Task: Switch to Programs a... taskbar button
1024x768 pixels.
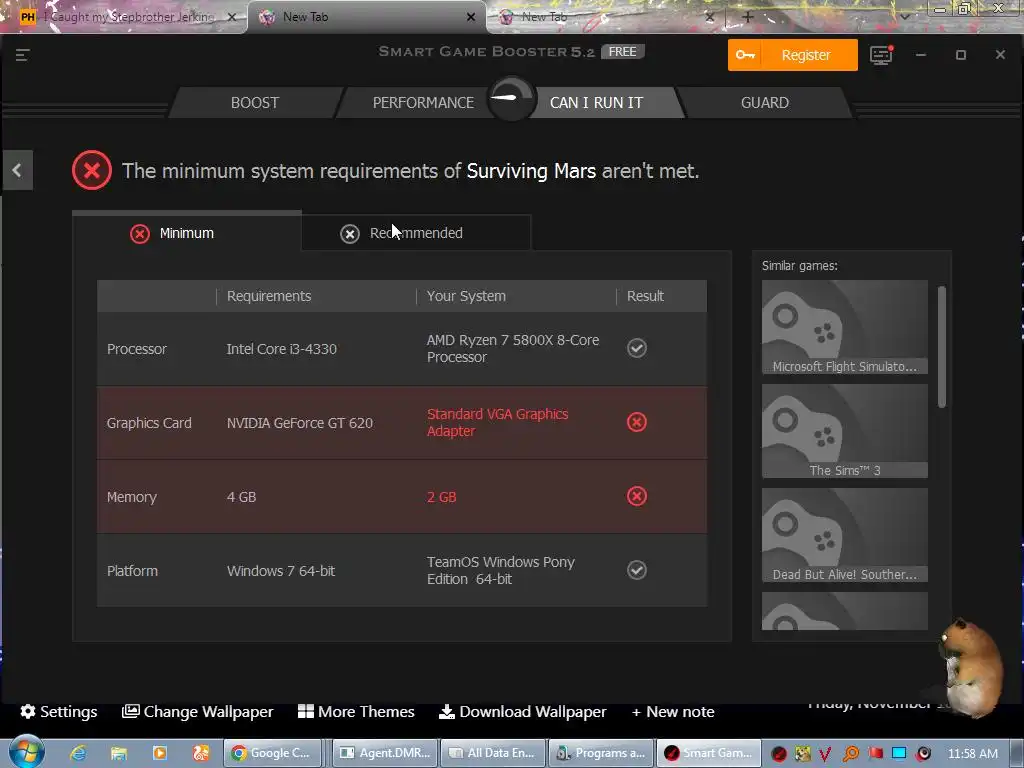Action: click(601, 753)
